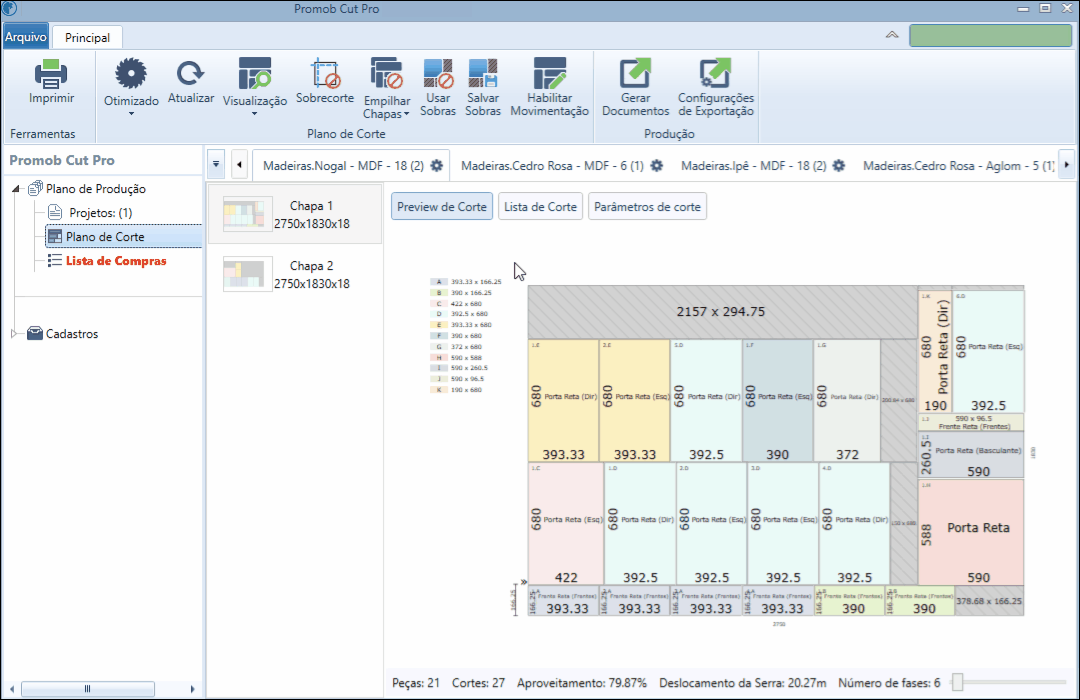Screen dimensions: 1080x700
Task: Select the Porta Reta (Basculante) 590 piece
Action: [x=970, y=455]
